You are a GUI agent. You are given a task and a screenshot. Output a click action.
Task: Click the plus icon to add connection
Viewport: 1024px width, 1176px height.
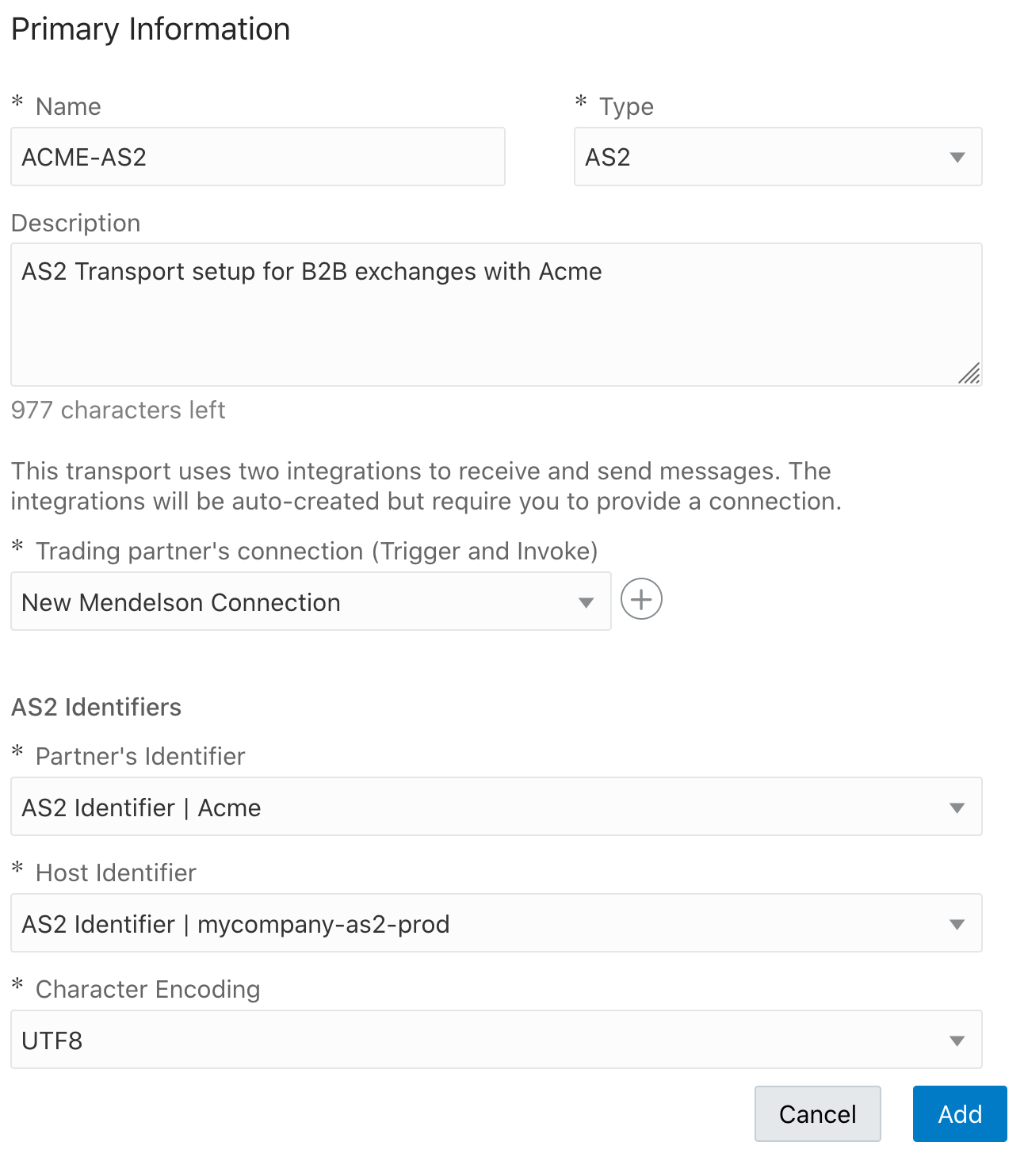tap(641, 599)
